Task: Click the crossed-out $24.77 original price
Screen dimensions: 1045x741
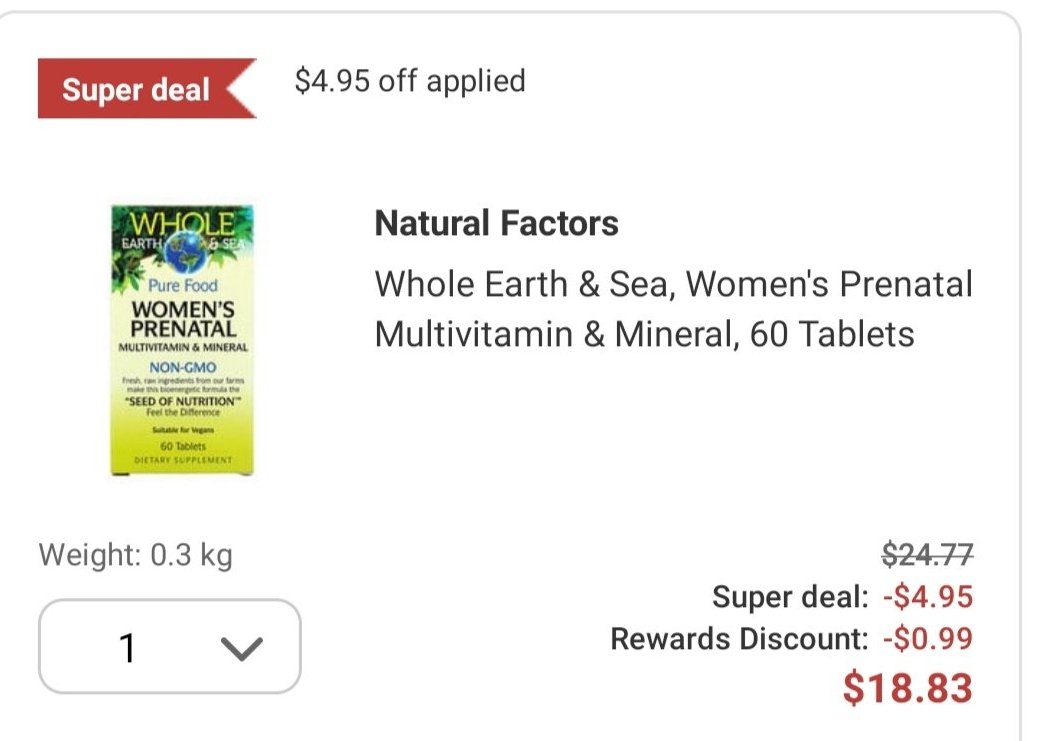Action: 928,554
